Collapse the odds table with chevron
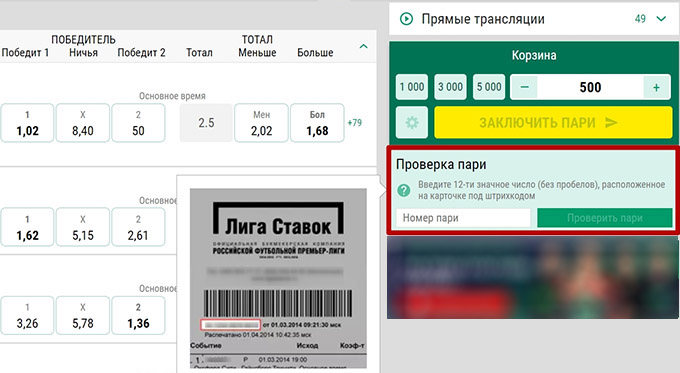This screenshot has width=680, height=373. click(x=363, y=46)
